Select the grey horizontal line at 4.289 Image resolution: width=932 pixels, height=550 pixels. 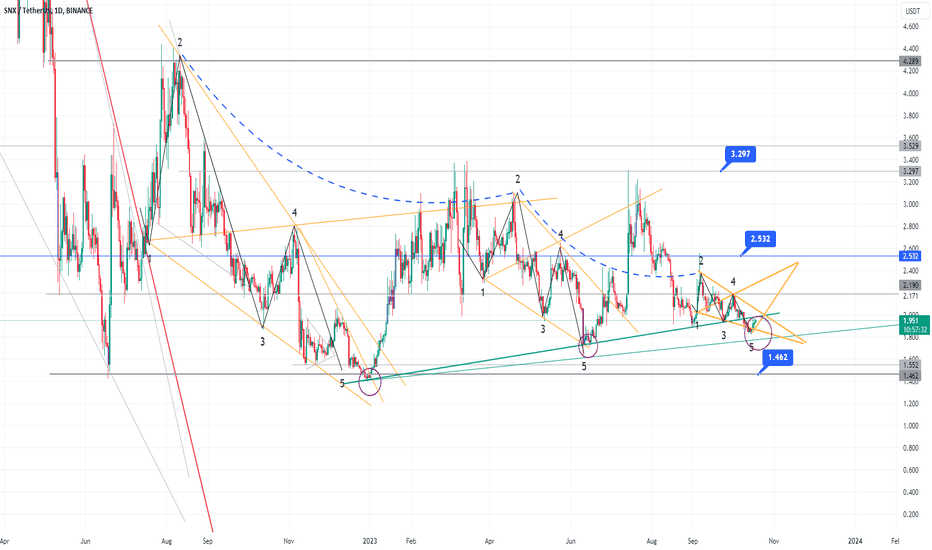click(x=476, y=61)
